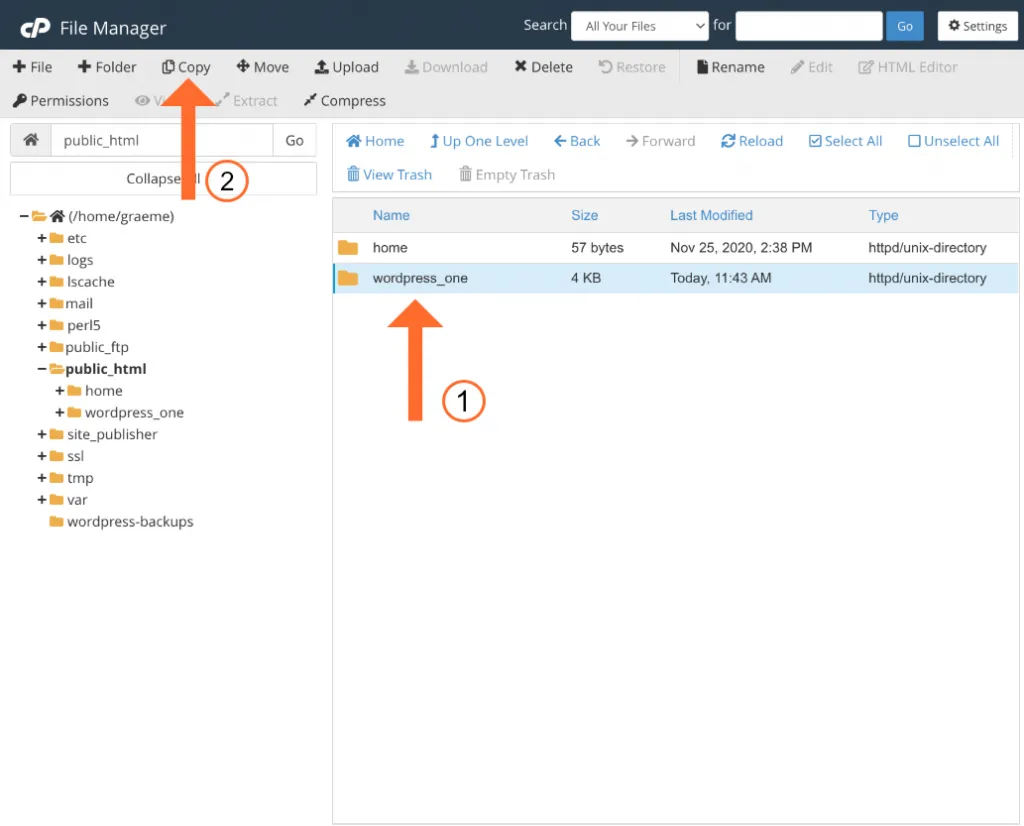Open the HTML Editor
This screenshot has width=1024, height=826.
tap(908, 67)
